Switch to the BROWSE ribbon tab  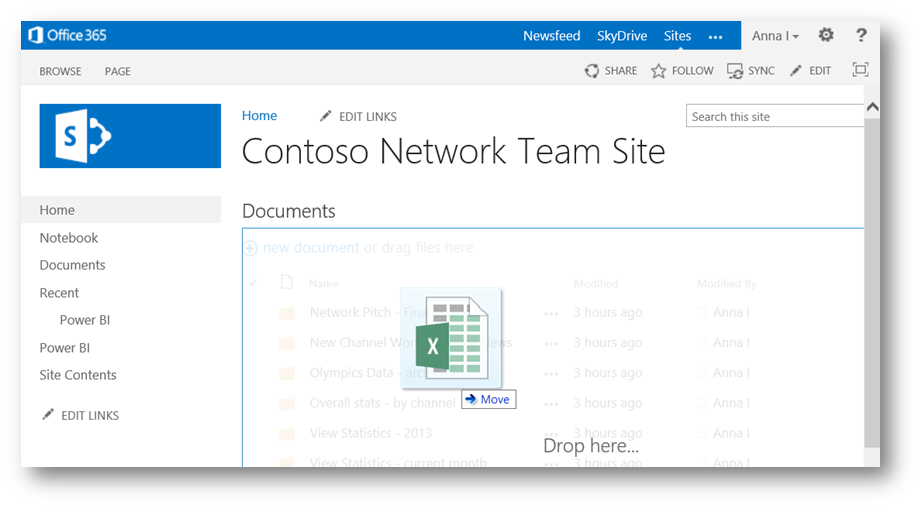pyautogui.click(x=60, y=71)
